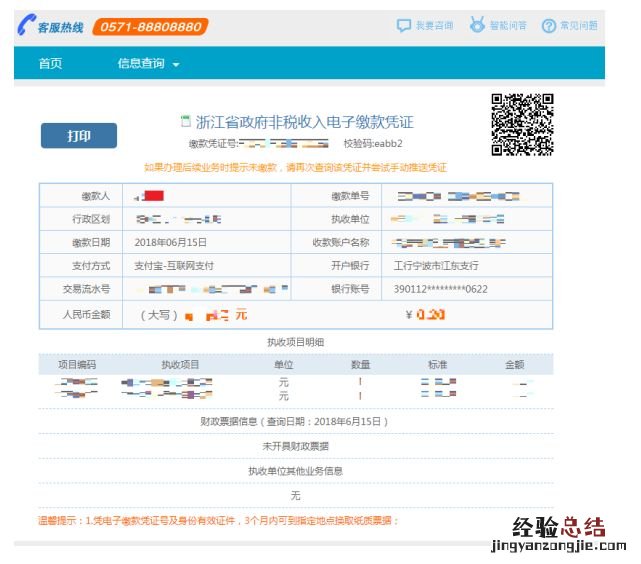641x564 pixels.
Task: Select the 缴款日期 value 2018年06月15日
Action: (x=171, y=242)
